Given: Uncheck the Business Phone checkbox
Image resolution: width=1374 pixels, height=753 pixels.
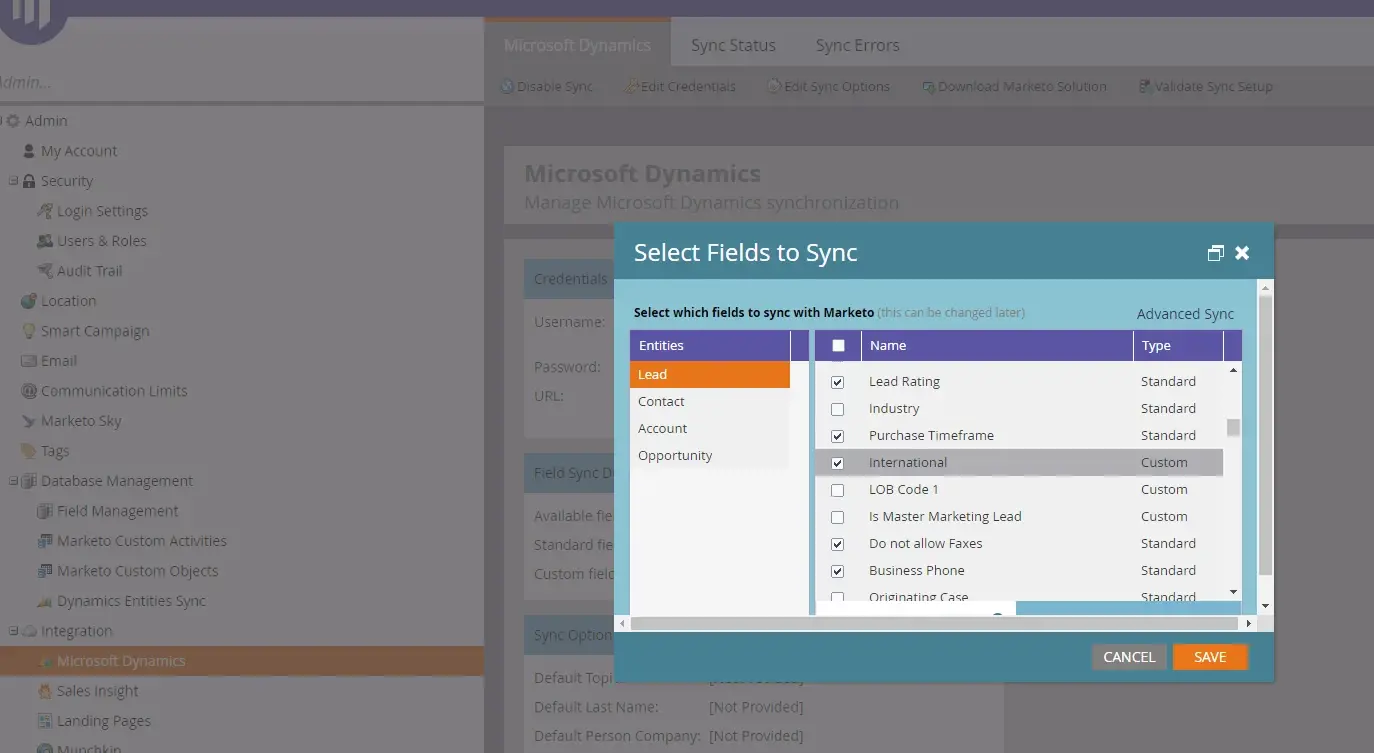Looking at the screenshot, I should (838, 571).
